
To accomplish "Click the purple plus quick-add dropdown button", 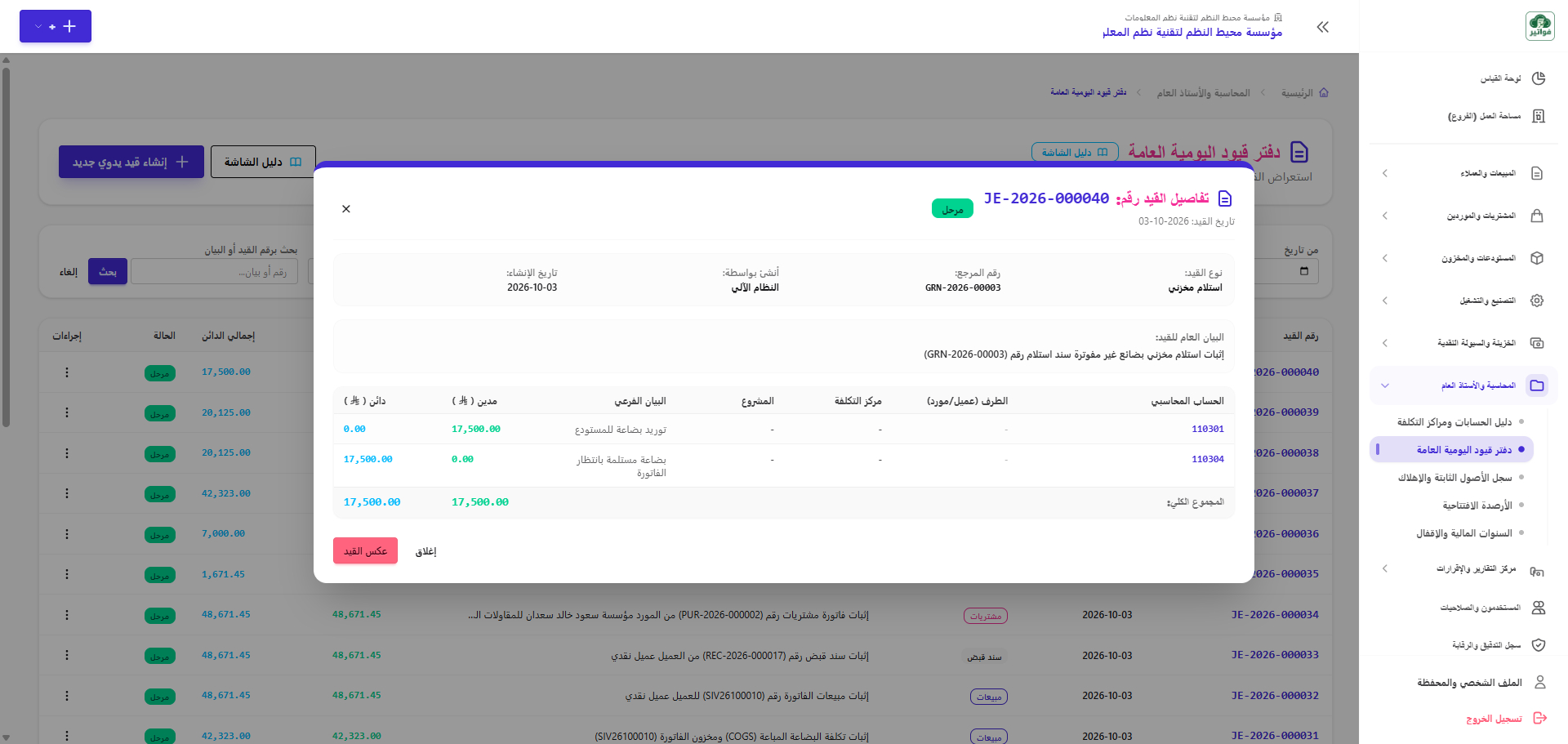I will (56, 26).
